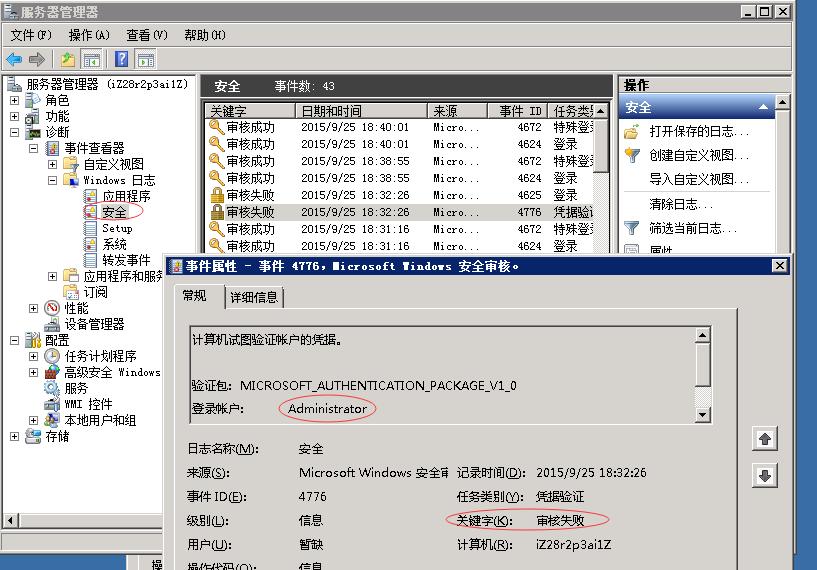
Task: Select the 本地用户和组 node
Action: click(100, 420)
